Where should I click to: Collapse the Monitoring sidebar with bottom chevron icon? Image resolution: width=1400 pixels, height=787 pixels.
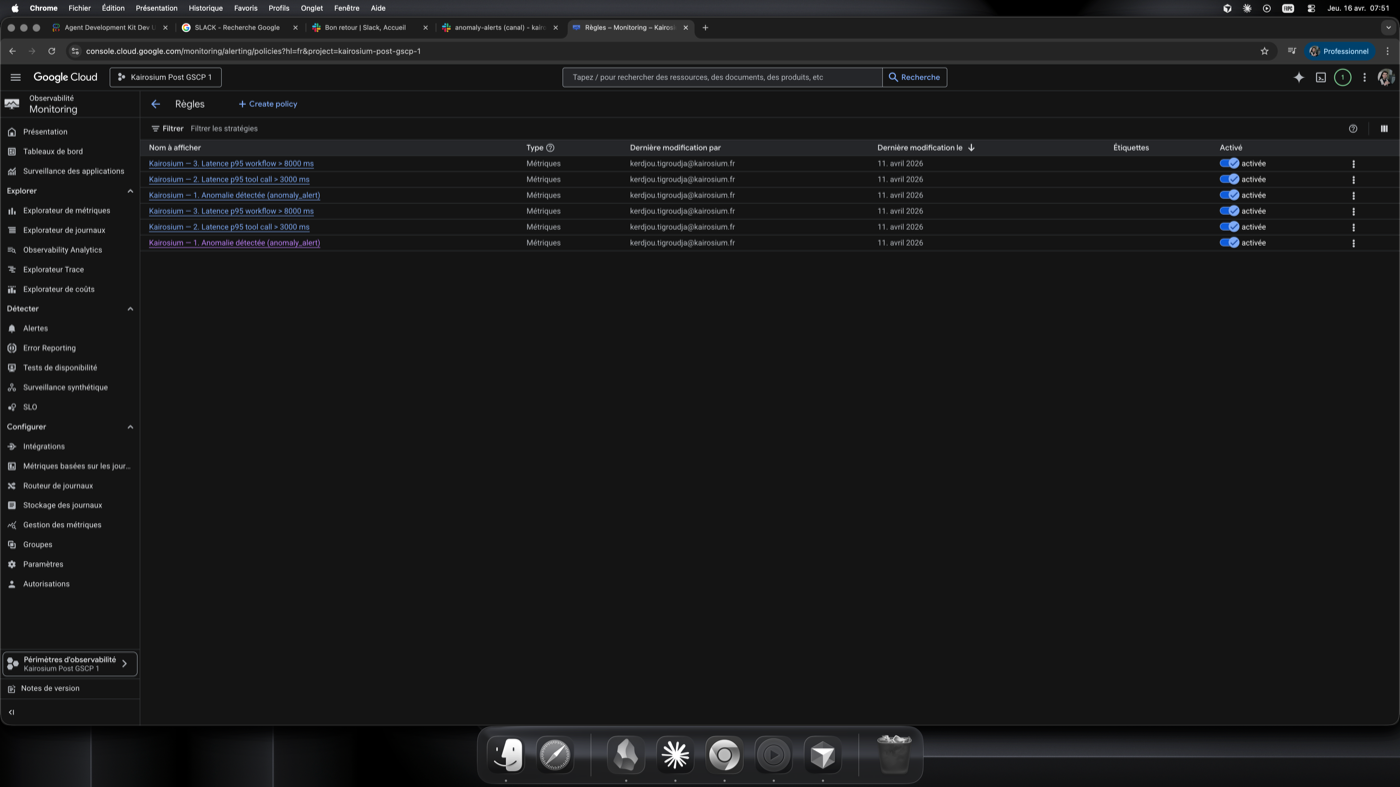pos(12,712)
